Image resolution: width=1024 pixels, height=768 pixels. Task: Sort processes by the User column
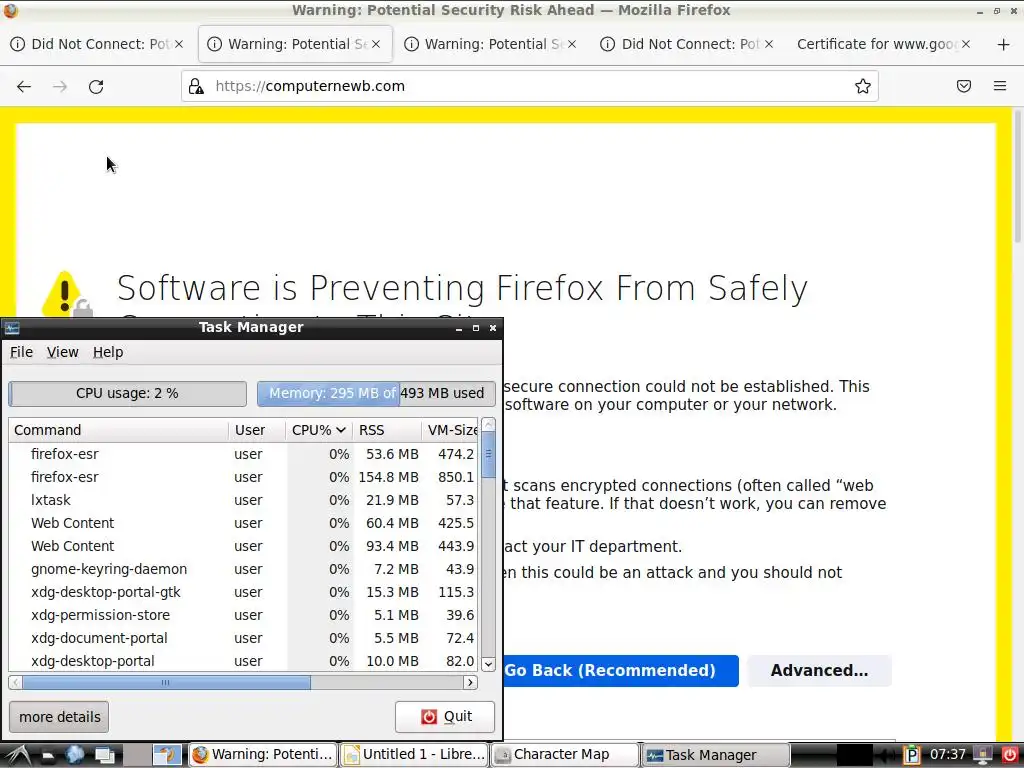coord(257,430)
